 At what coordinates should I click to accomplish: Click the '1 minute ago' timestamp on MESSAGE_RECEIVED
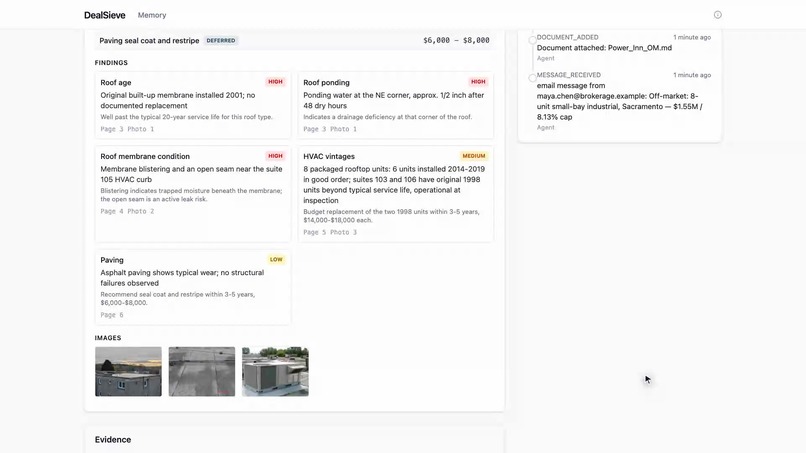[692, 75]
